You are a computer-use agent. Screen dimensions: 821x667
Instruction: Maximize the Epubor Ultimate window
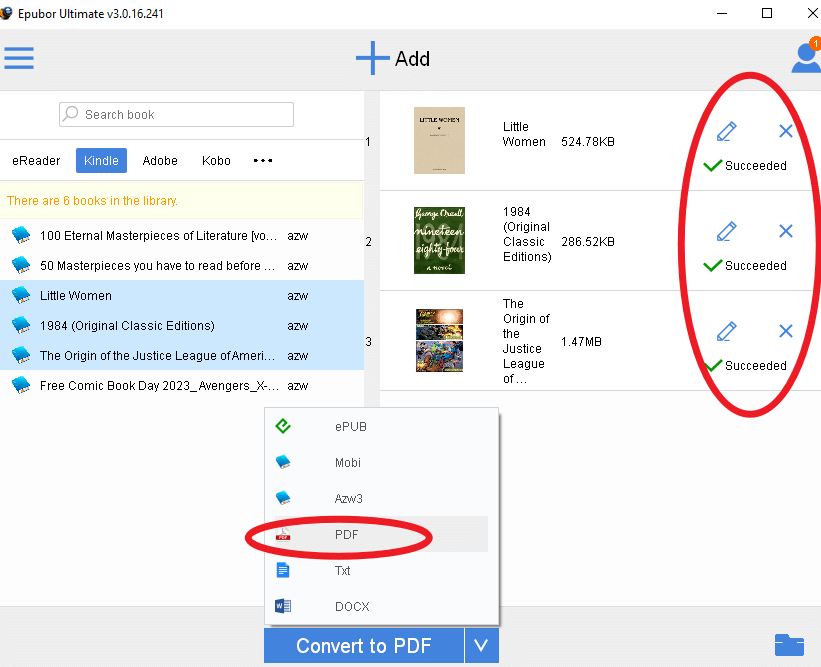click(767, 13)
